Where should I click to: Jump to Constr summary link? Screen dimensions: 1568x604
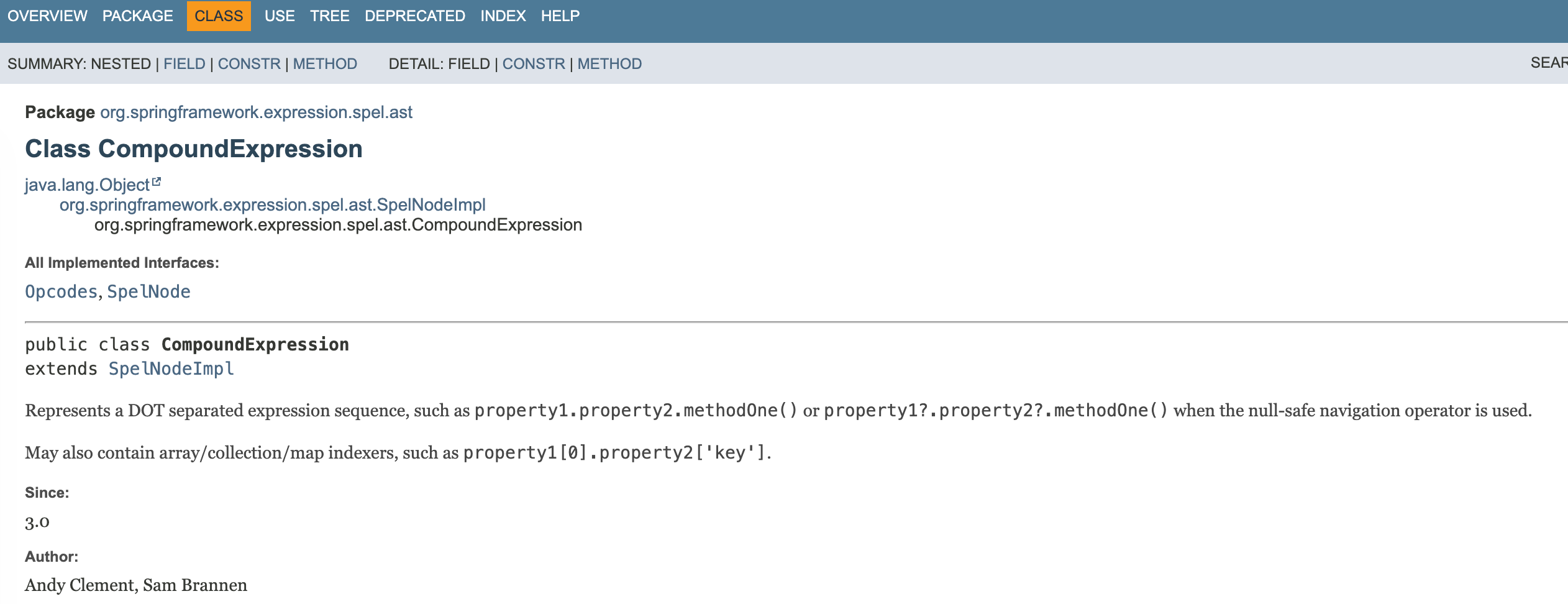[x=249, y=64]
